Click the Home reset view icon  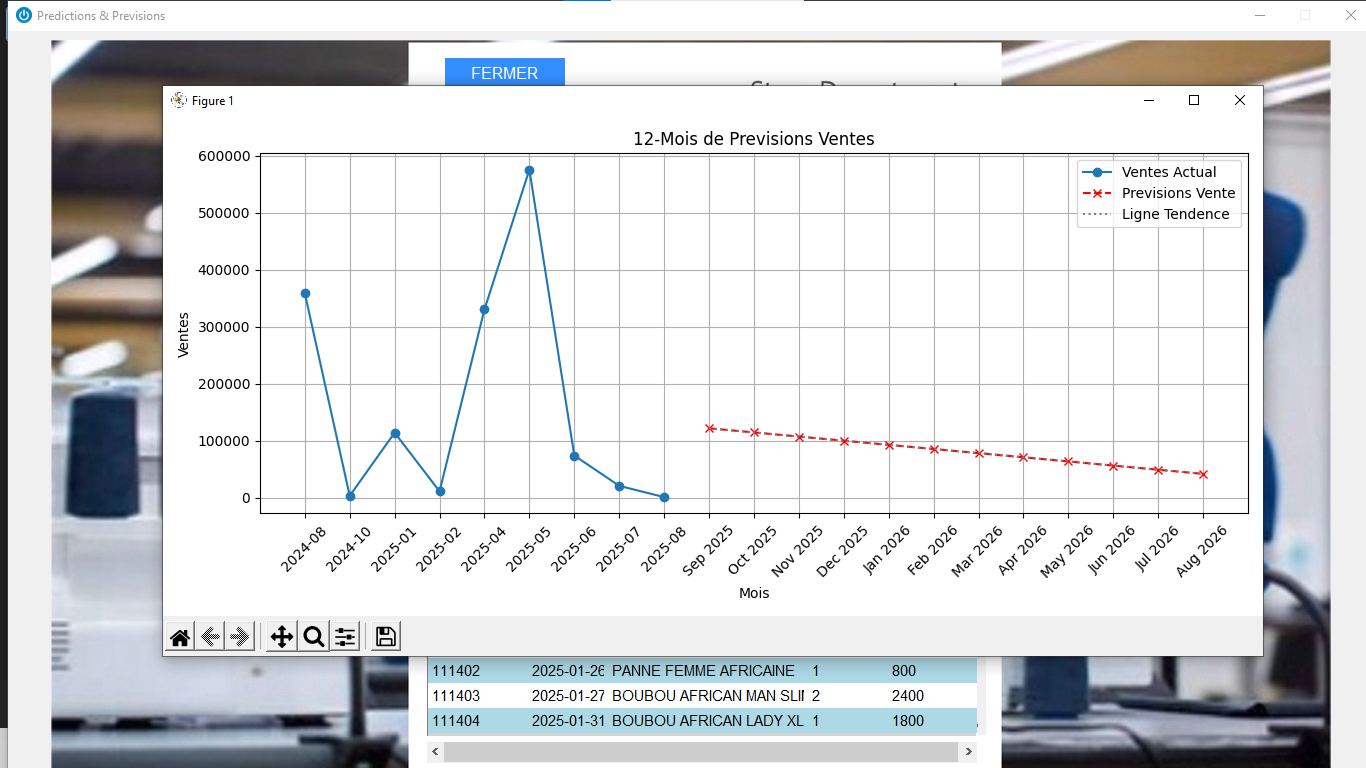(180, 637)
